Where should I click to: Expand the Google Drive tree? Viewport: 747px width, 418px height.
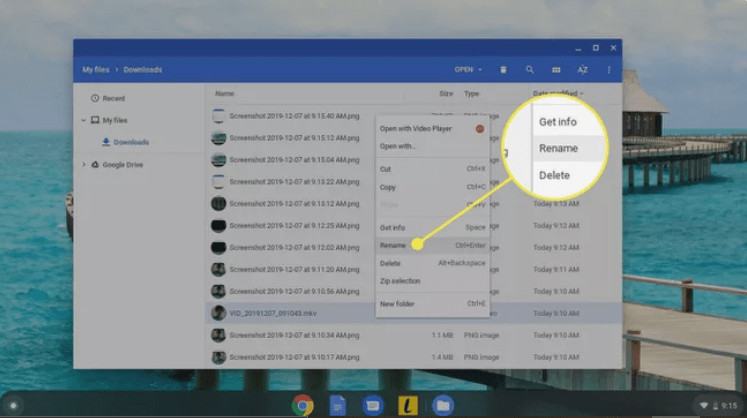pos(83,164)
